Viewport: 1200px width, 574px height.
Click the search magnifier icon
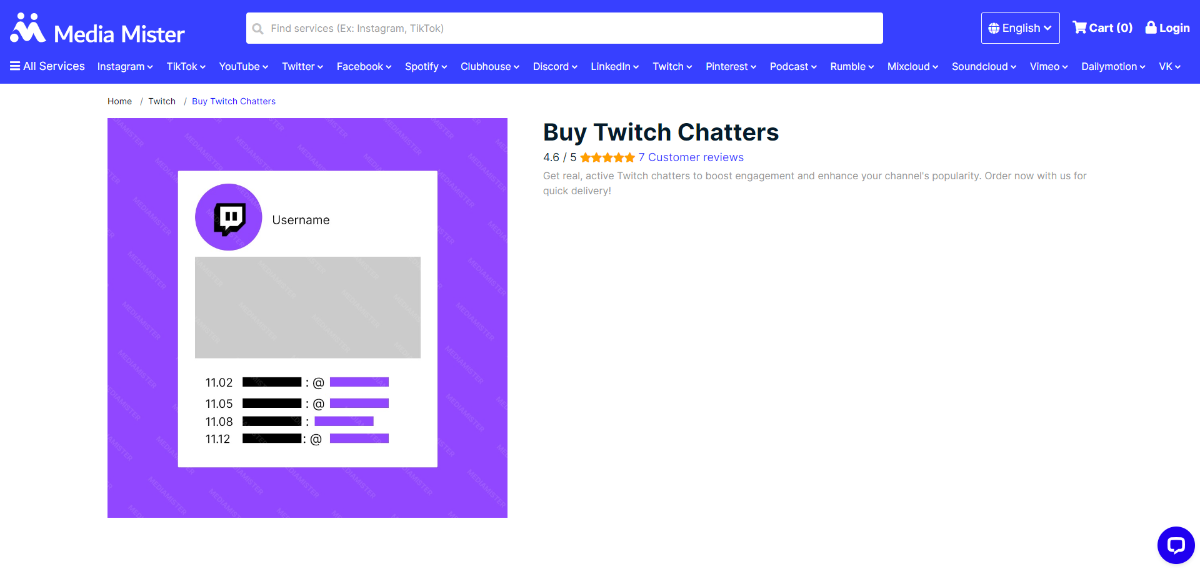(x=258, y=29)
